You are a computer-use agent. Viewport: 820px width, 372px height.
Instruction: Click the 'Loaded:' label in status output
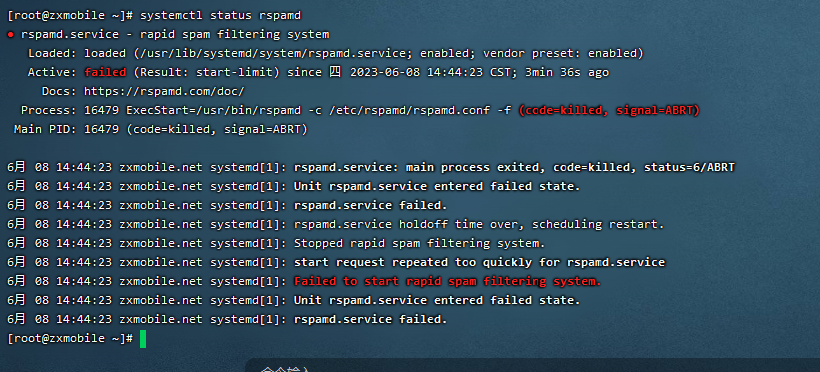(x=52, y=53)
